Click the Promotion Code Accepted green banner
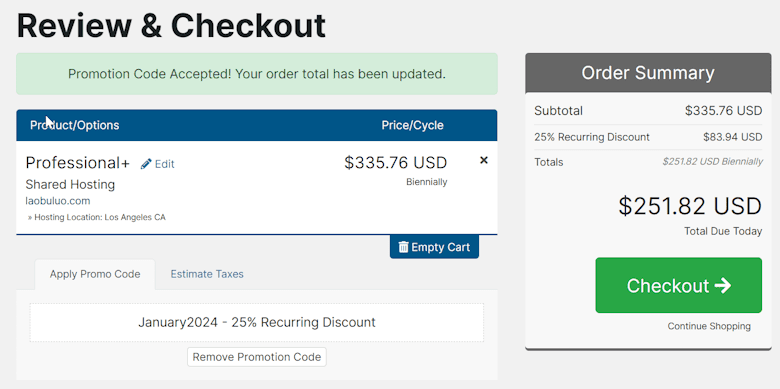This screenshot has height=389, width=780. click(x=257, y=74)
